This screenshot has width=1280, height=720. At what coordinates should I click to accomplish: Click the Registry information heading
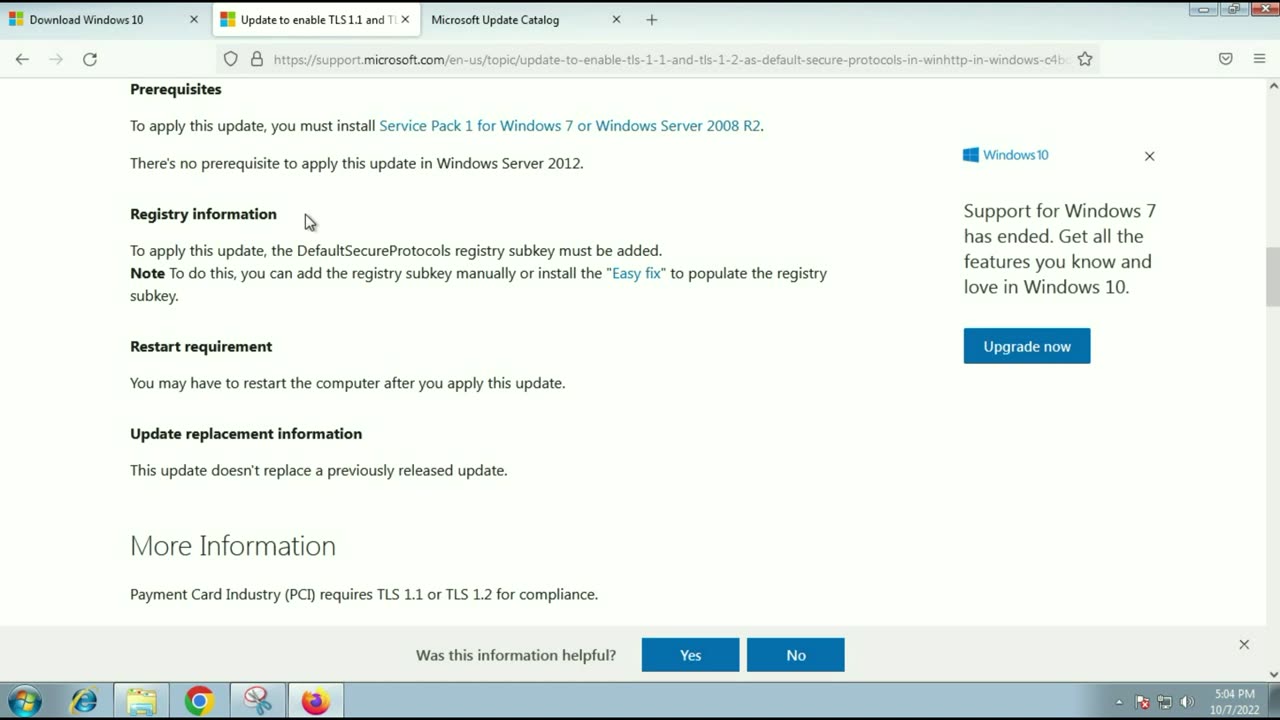click(203, 214)
